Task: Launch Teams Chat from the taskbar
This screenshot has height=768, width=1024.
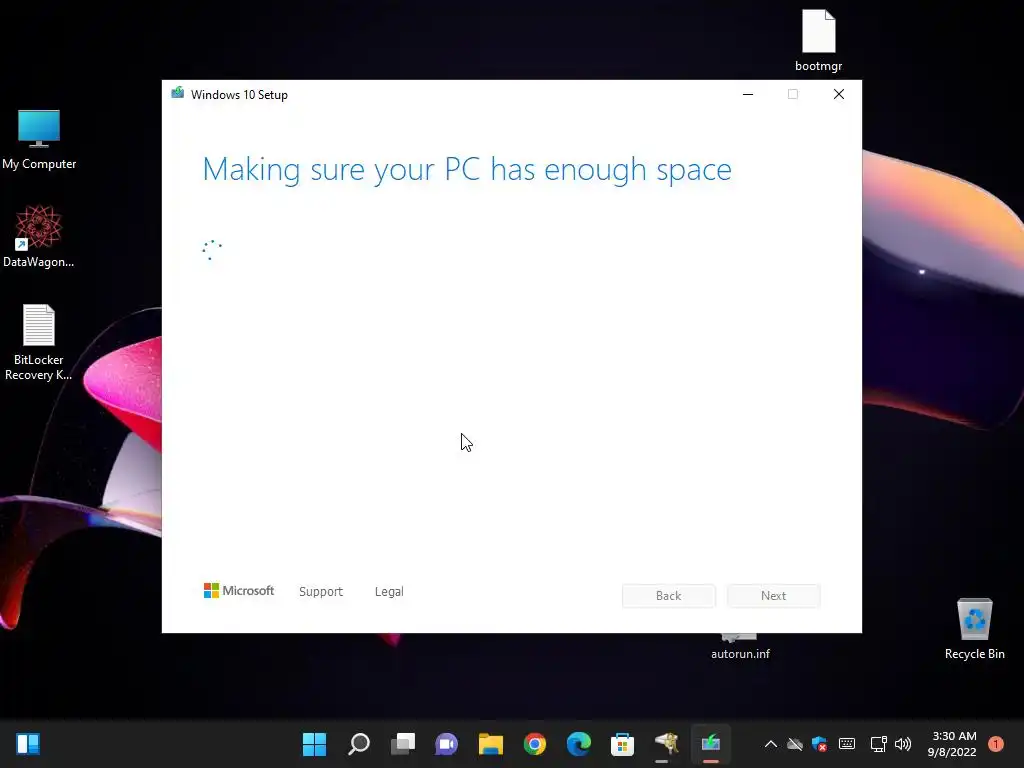Action: click(x=447, y=744)
